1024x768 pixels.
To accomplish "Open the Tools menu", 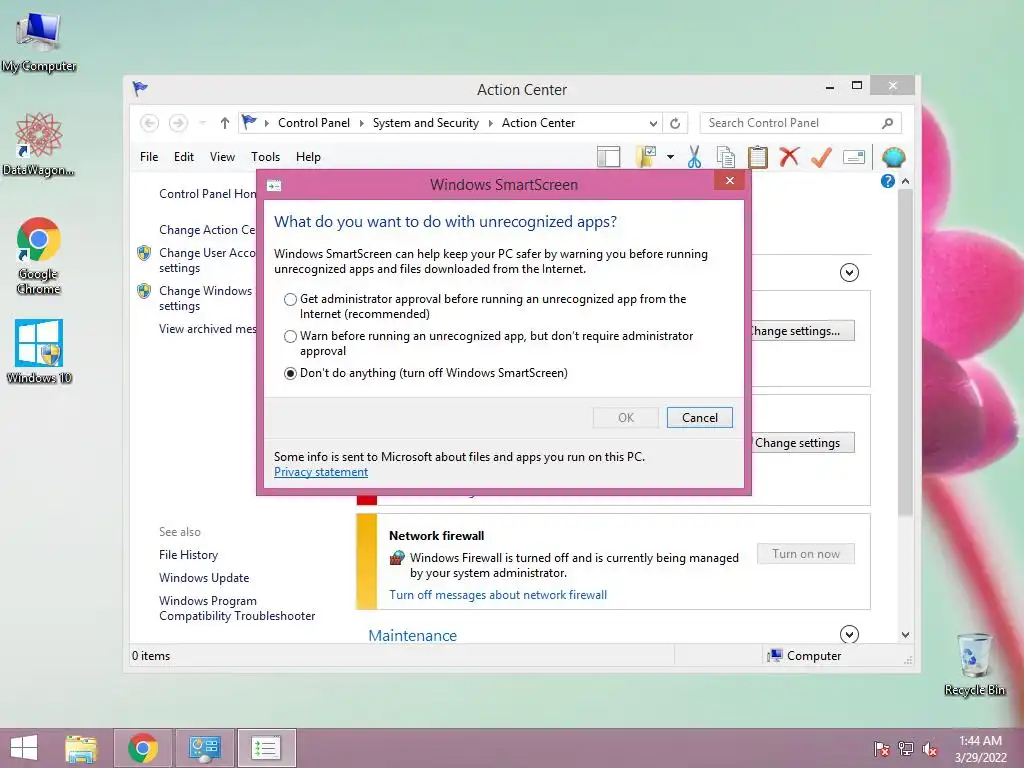I will click(265, 157).
